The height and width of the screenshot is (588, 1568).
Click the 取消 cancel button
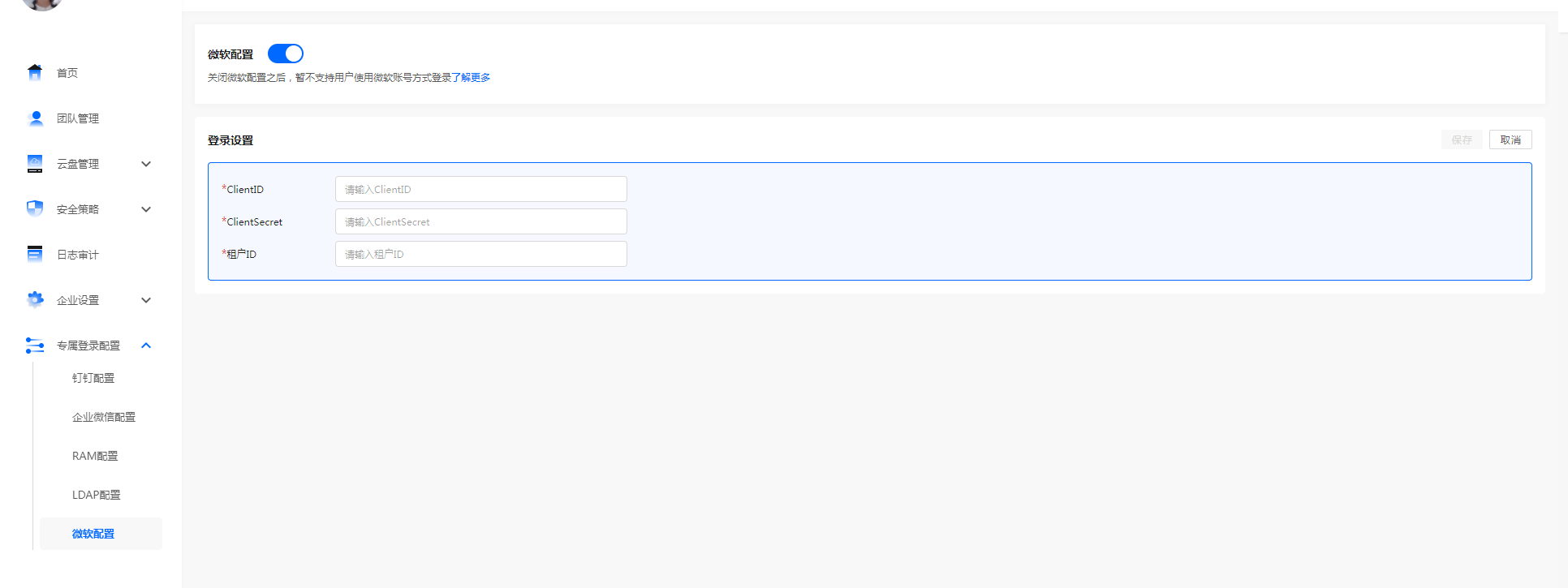coord(1510,139)
